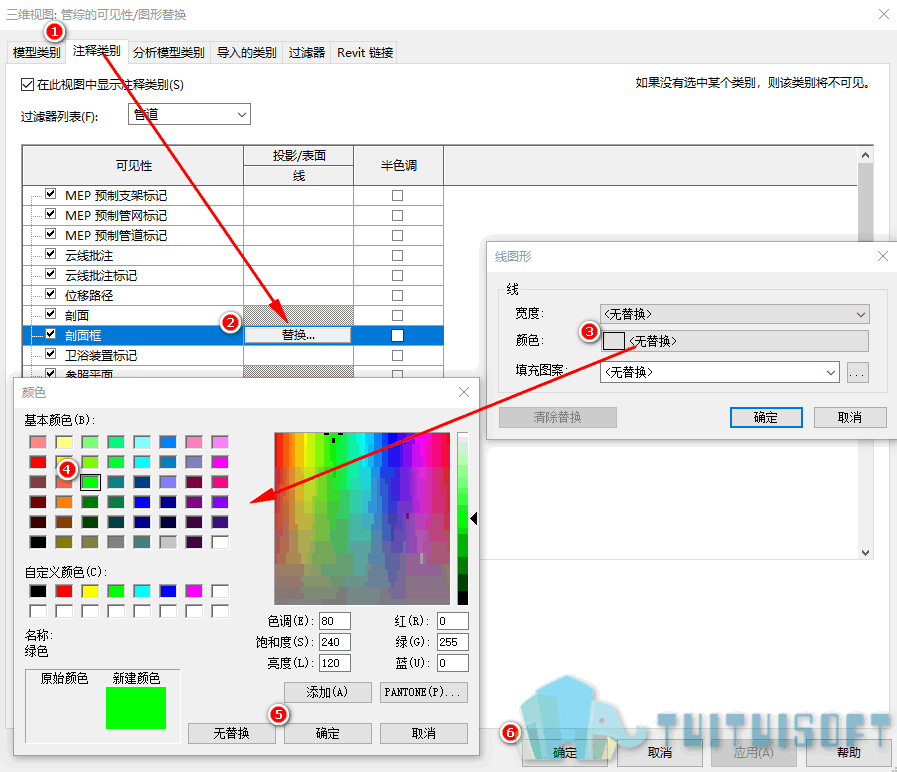Image resolution: width=897 pixels, height=772 pixels.
Task: Click the 添加(A) button
Action: 328,692
